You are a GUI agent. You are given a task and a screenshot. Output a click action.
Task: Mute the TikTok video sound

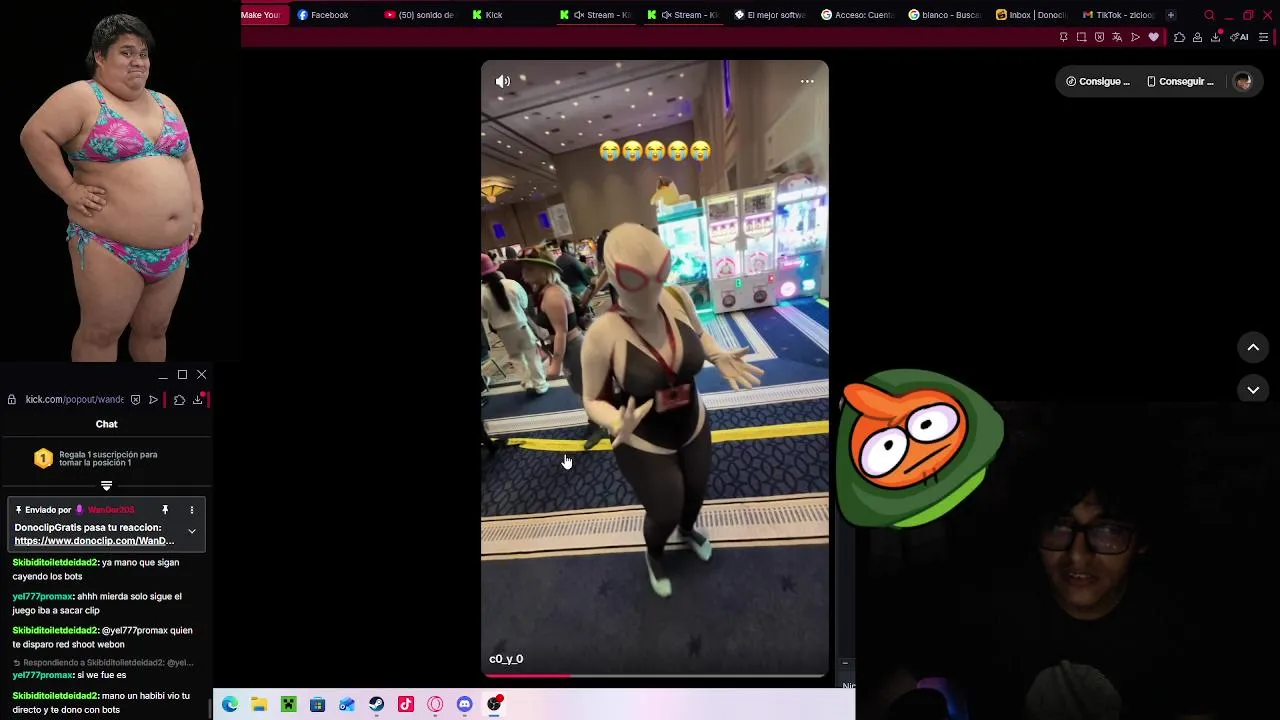[x=503, y=82]
